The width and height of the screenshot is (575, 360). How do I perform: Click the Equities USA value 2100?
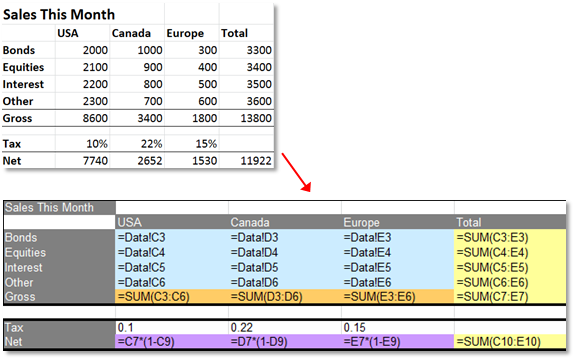[95, 67]
